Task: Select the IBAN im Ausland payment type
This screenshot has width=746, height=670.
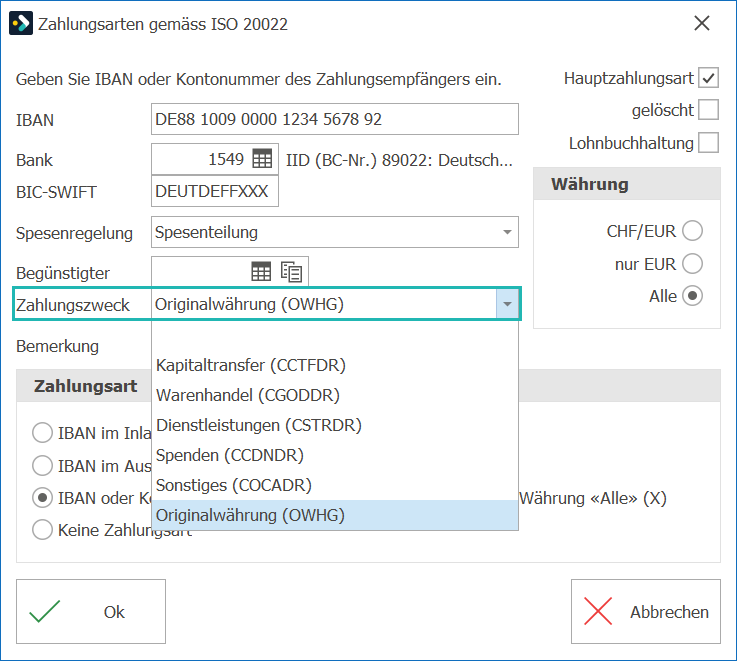Action: point(42,466)
